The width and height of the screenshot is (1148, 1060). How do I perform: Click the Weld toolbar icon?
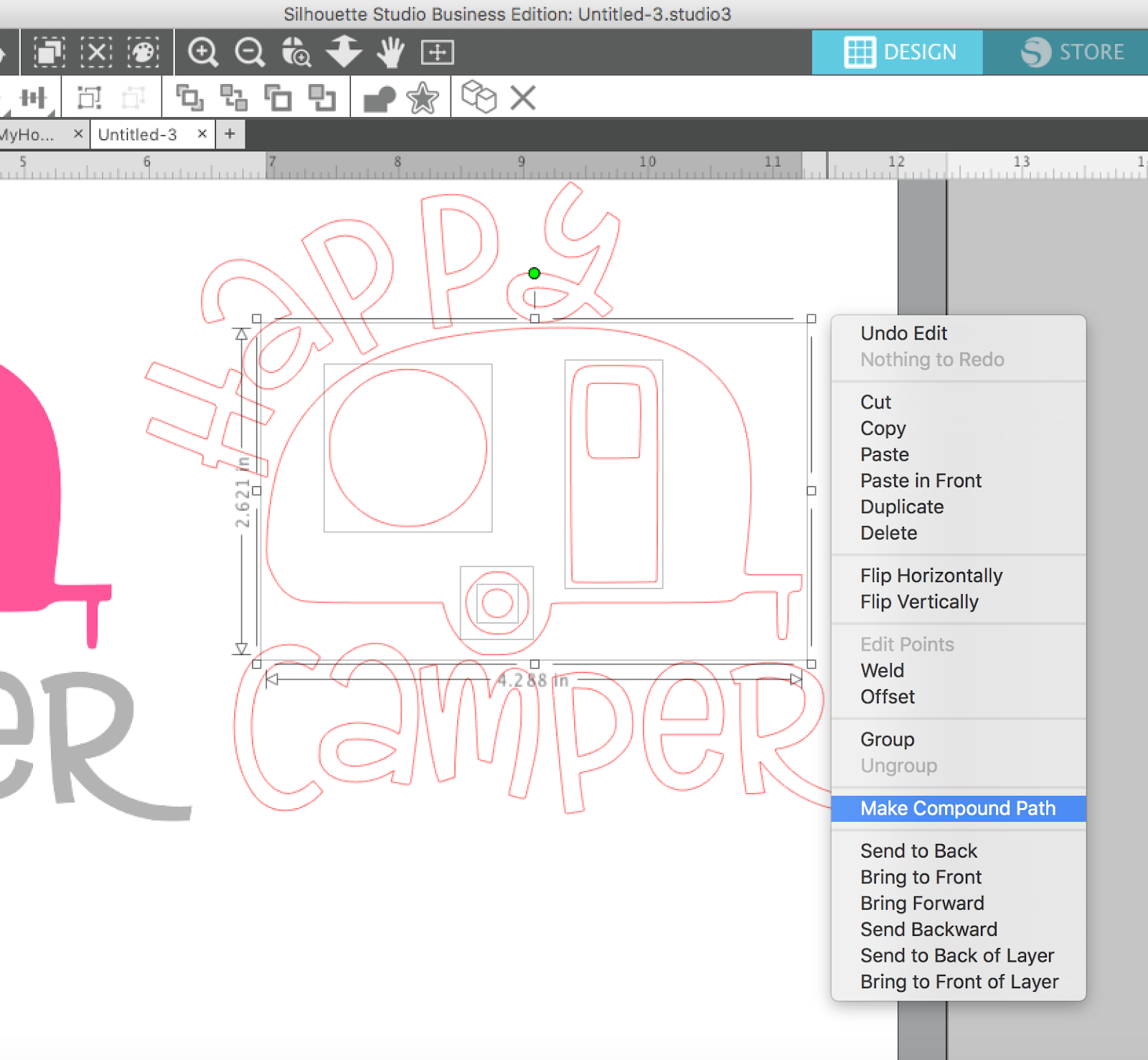click(380, 98)
